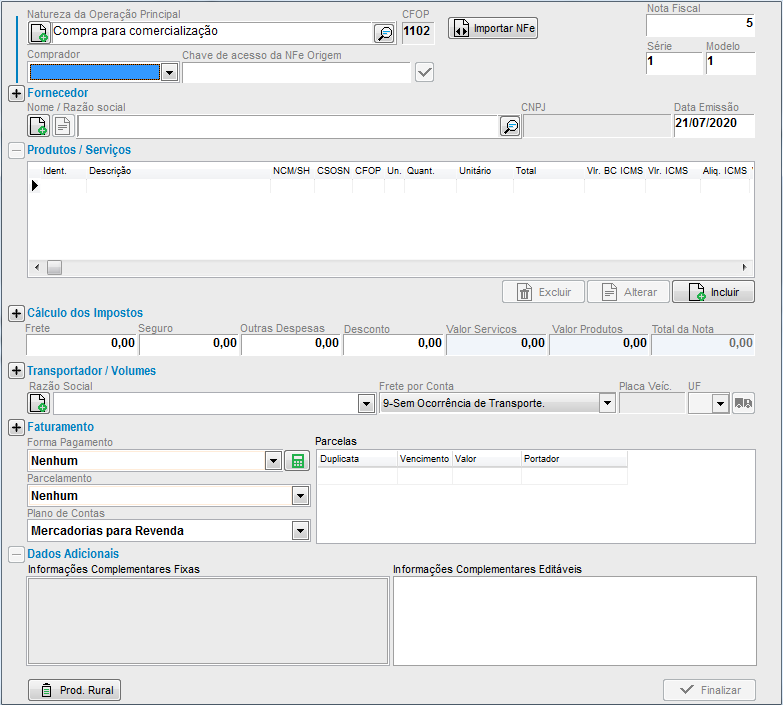Collapse the Dados Adicionais section
Image resolution: width=783 pixels, height=705 pixels.
(16, 553)
